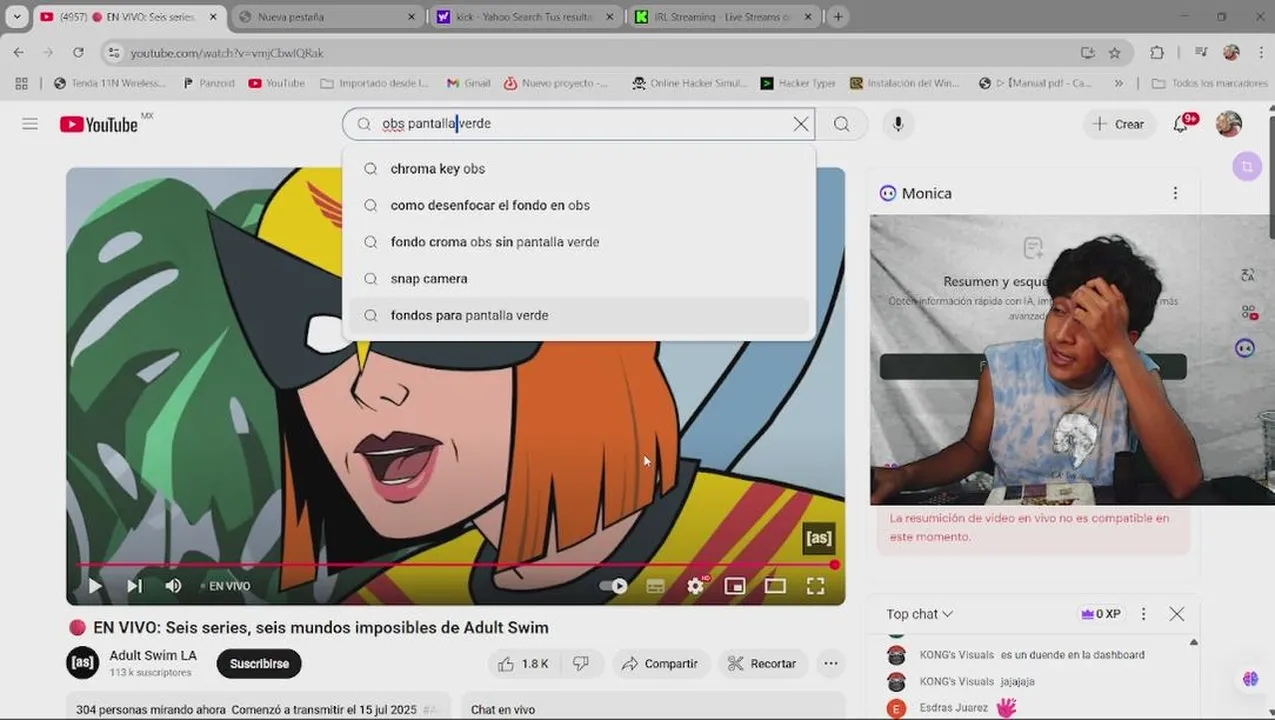Toggle subtitles on the player
The image size is (1275, 720).
(x=655, y=586)
